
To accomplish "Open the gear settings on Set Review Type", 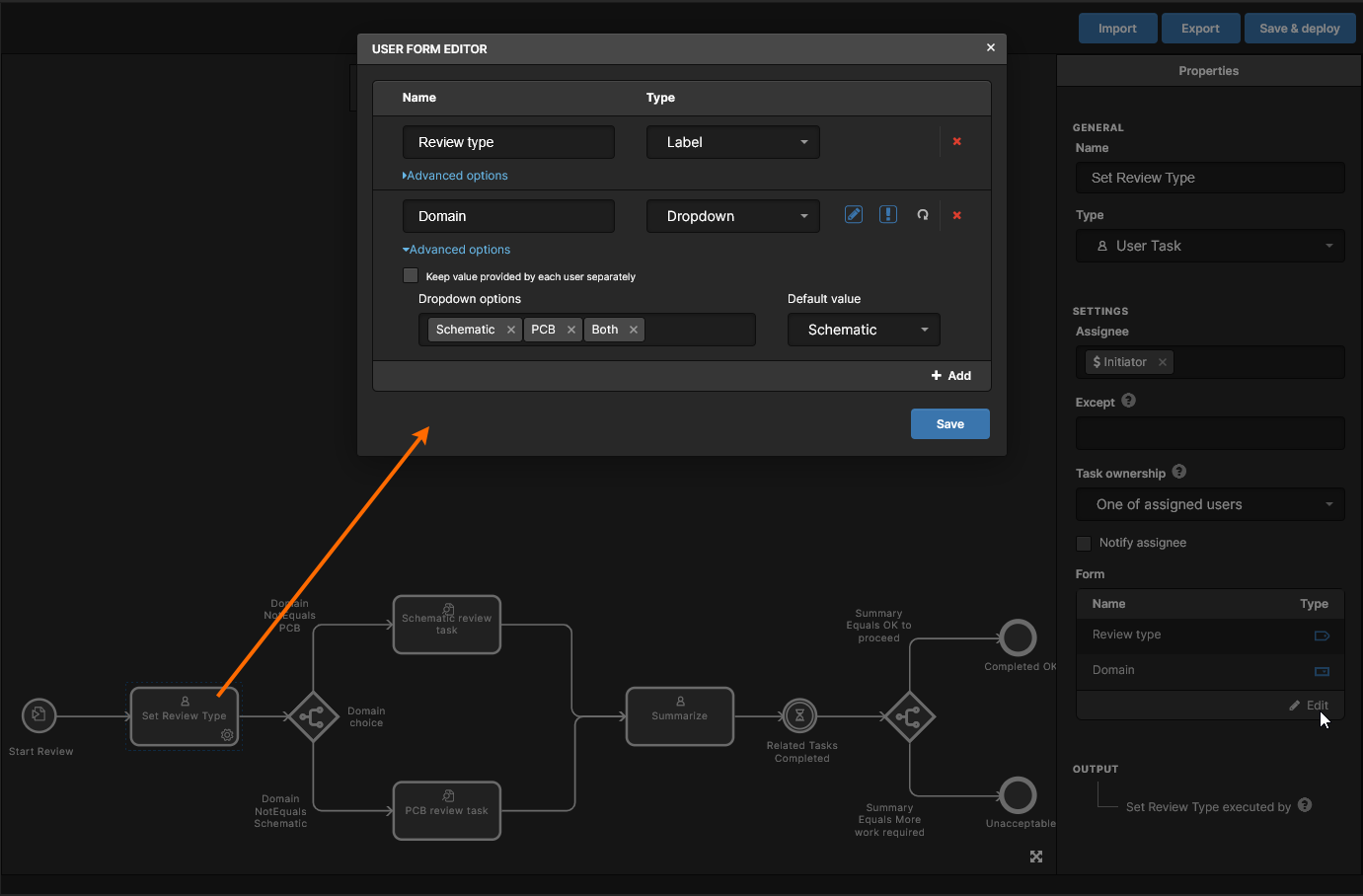I will (x=227, y=735).
